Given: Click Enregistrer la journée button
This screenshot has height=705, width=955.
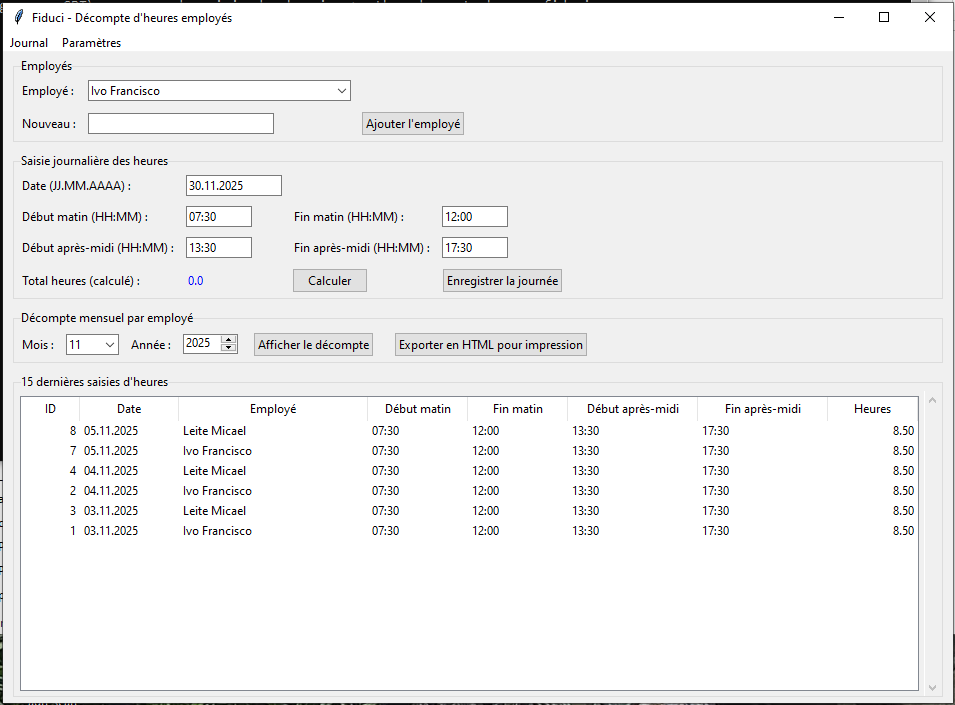Looking at the screenshot, I should (503, 281).
